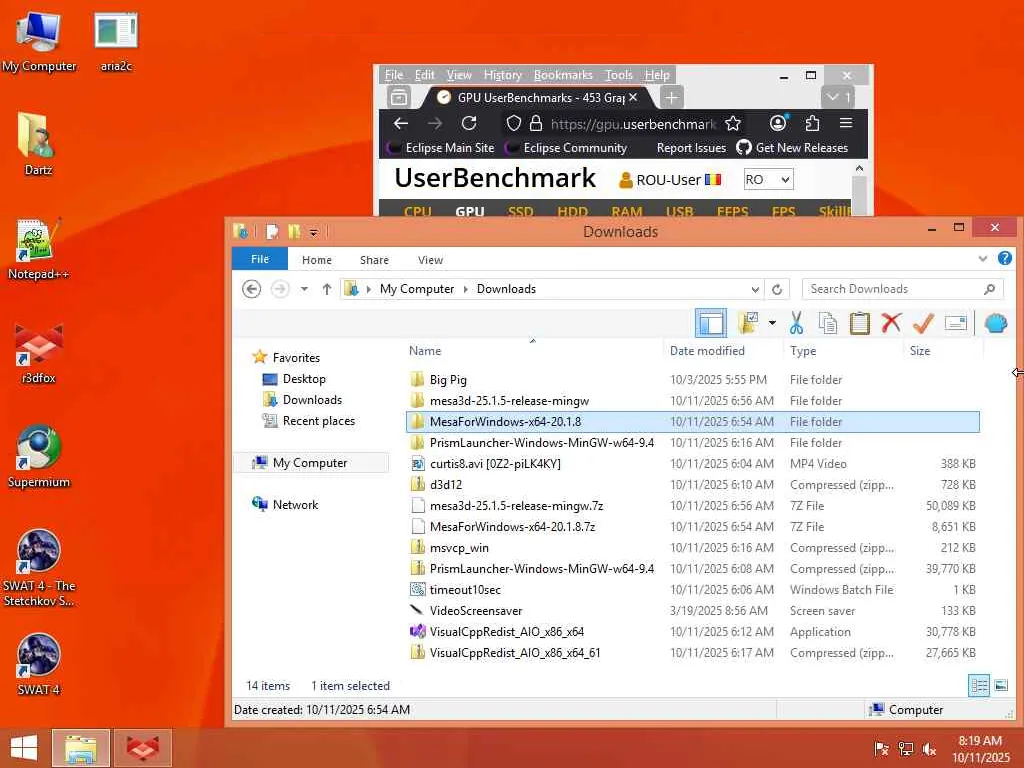Open the Tools menu in browser

618,75
